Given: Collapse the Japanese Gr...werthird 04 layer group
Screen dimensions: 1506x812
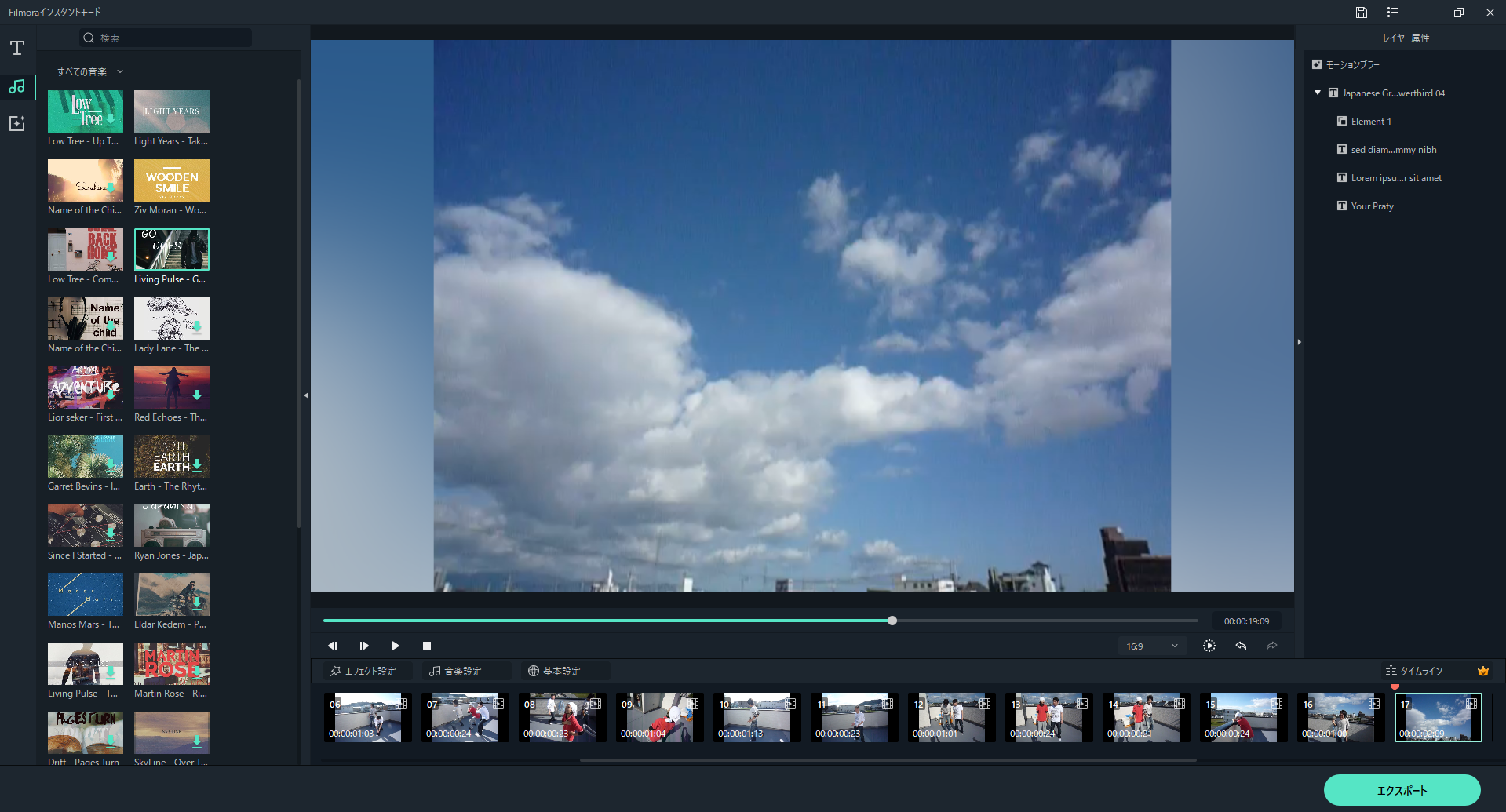Looking at the screenshot, I should [x=1318, y=93].
